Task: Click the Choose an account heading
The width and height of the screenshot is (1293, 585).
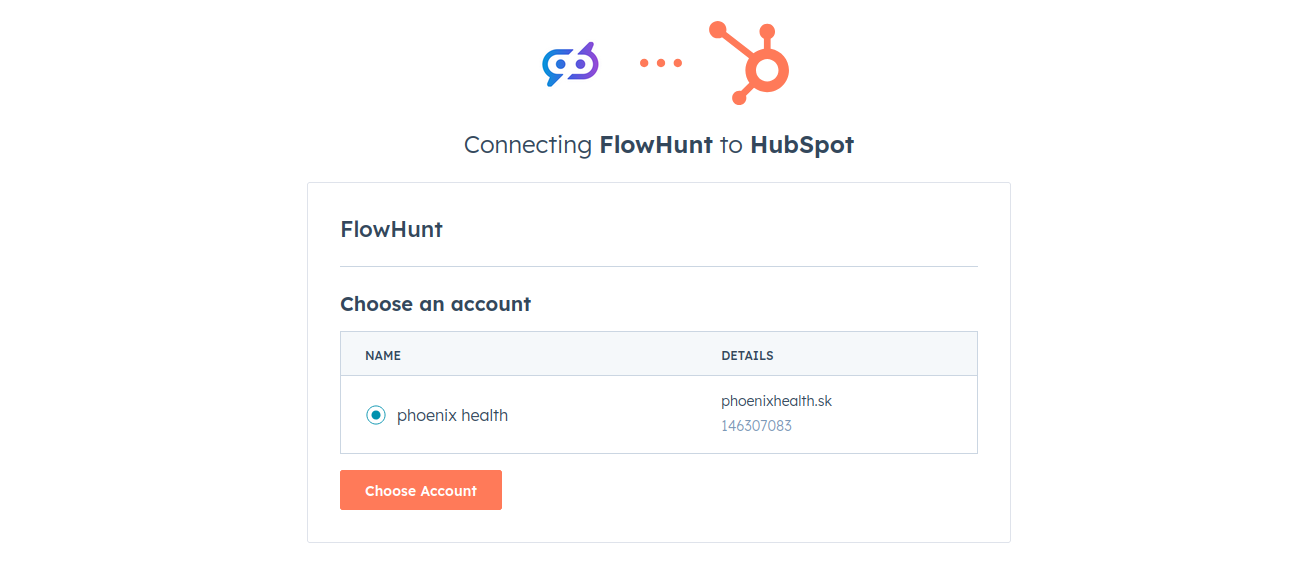Action: pyautogui.click(x=435, y=304)
